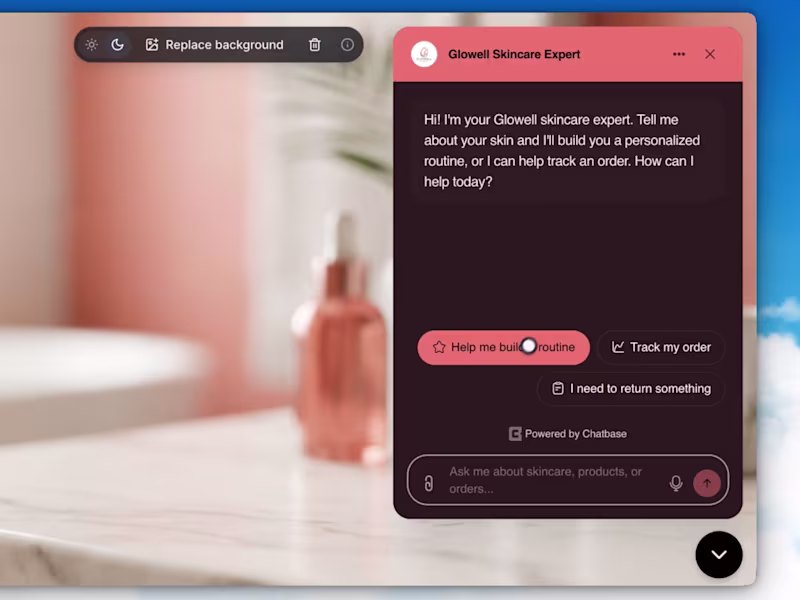Click the Glowell logo avatar

tap(424, 54)
